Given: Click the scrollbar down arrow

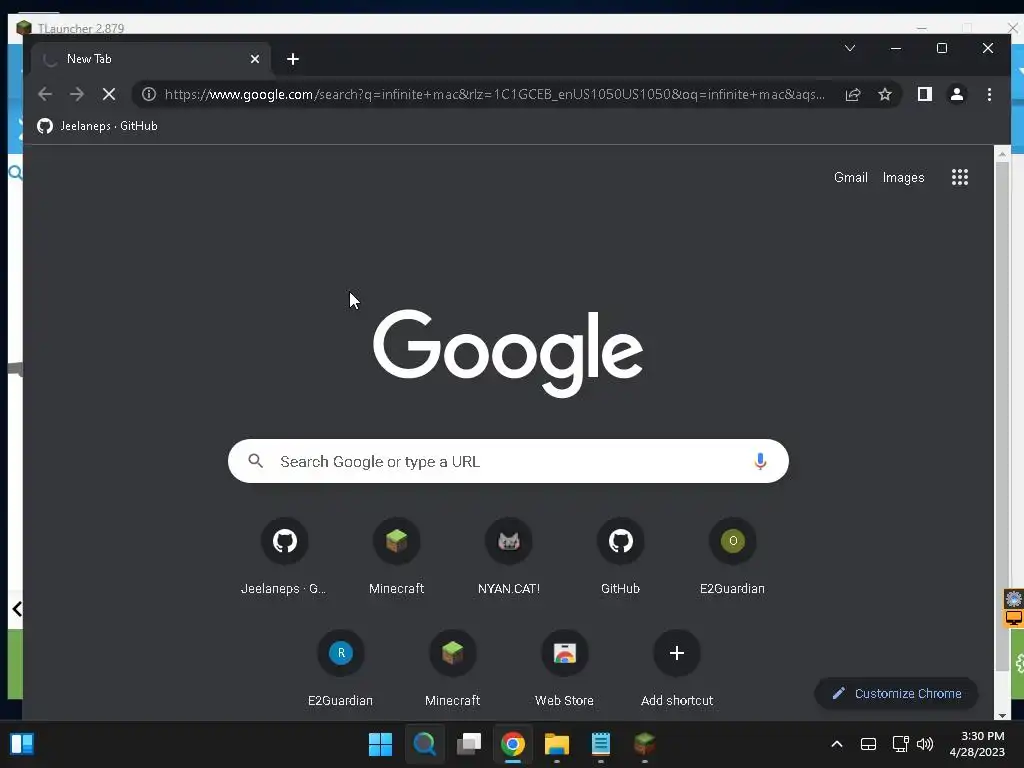Looking at the screenshot, I should [1002, 715].
